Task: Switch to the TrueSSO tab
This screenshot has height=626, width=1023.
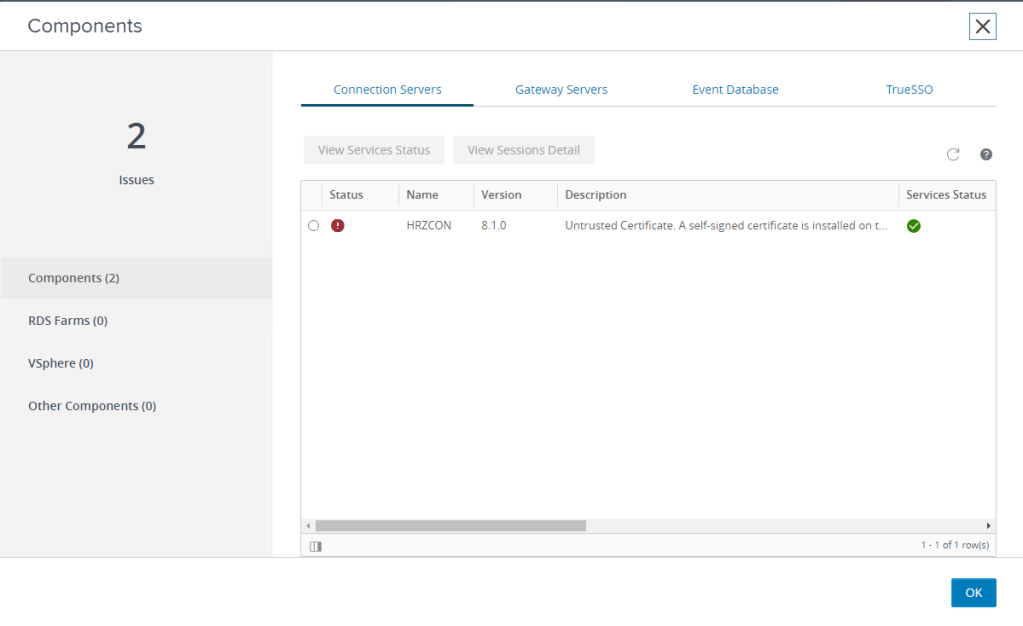Action: (x=909, y=90)
